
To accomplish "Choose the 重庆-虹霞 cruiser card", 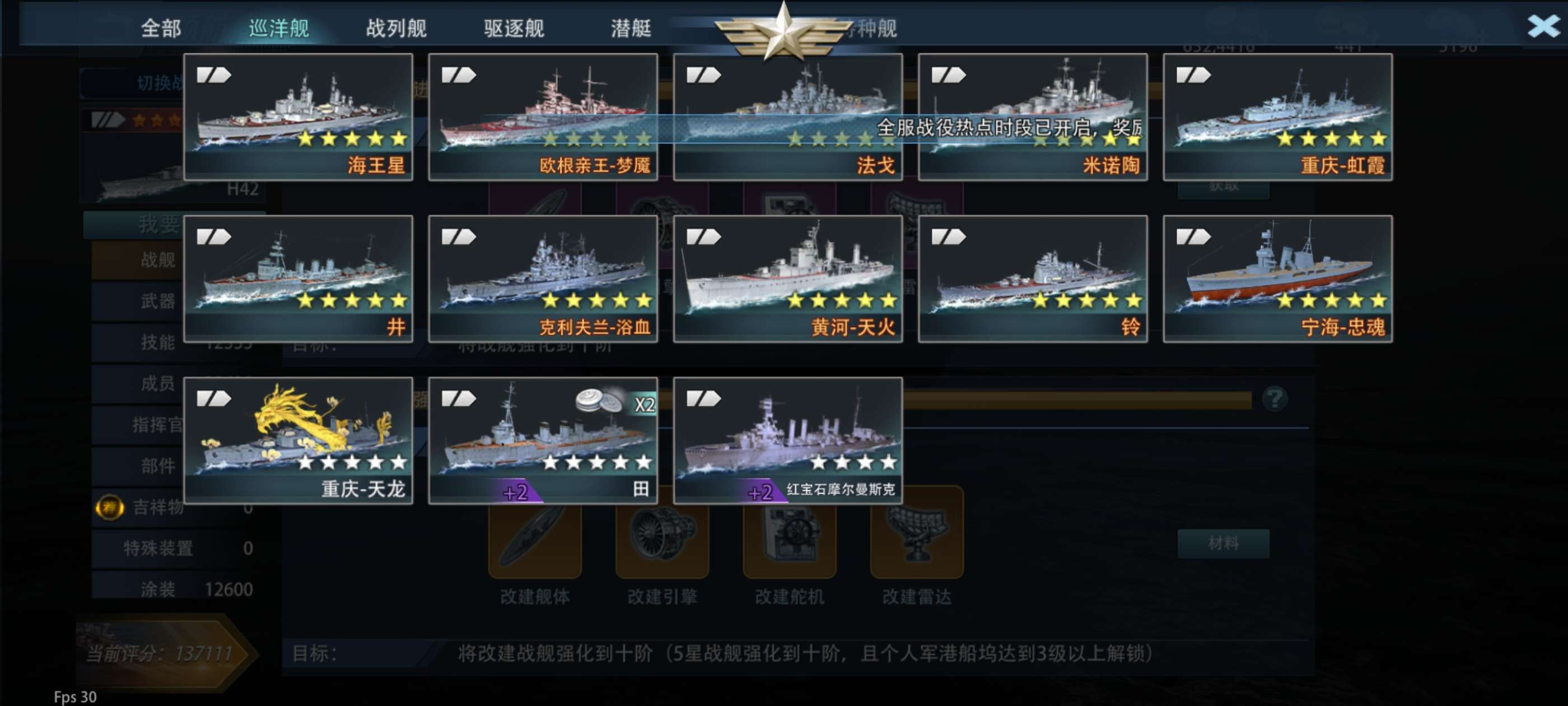I will coord(1277,117).
